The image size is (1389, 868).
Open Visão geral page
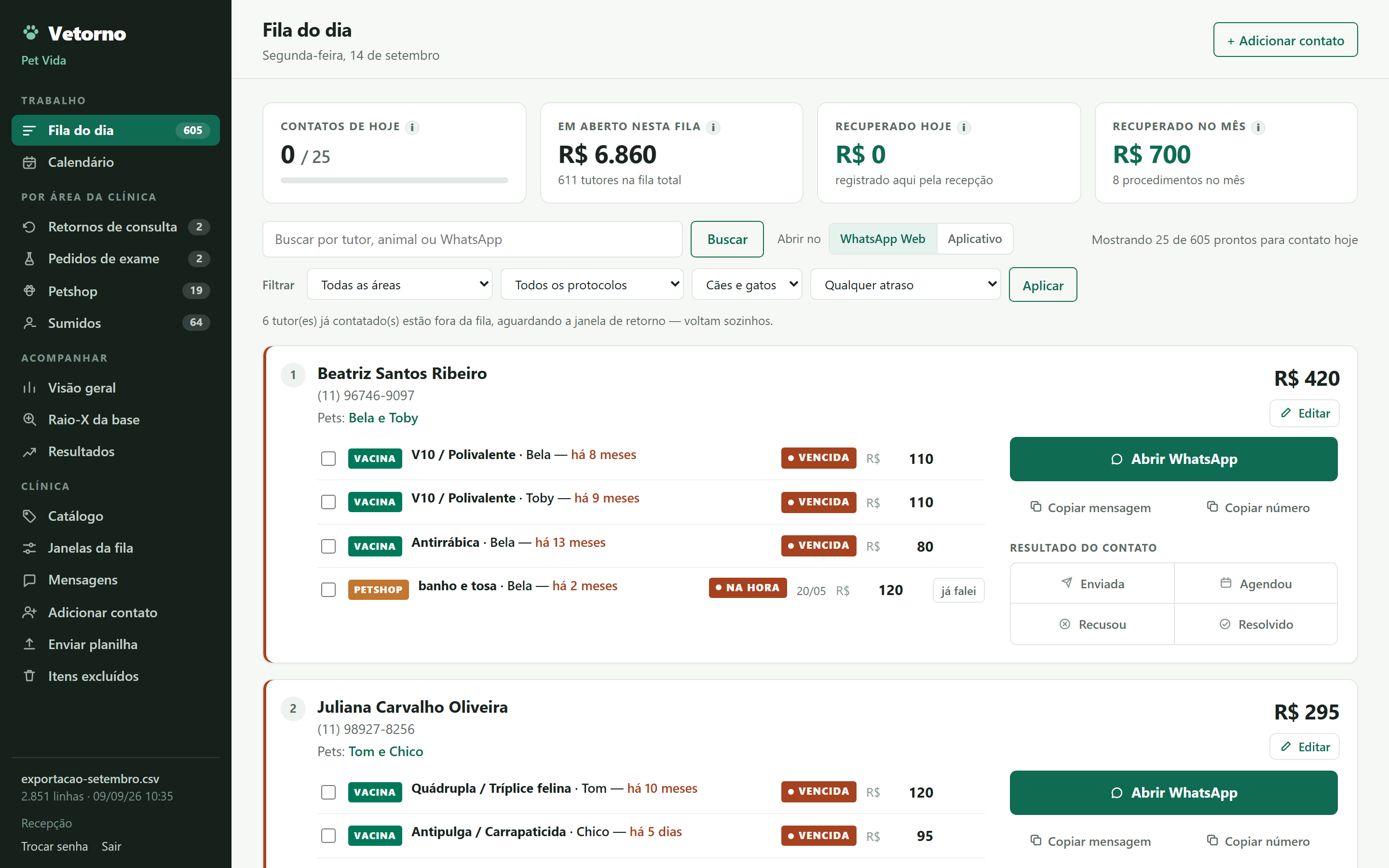pyautogui.click(x=115, y=388)
